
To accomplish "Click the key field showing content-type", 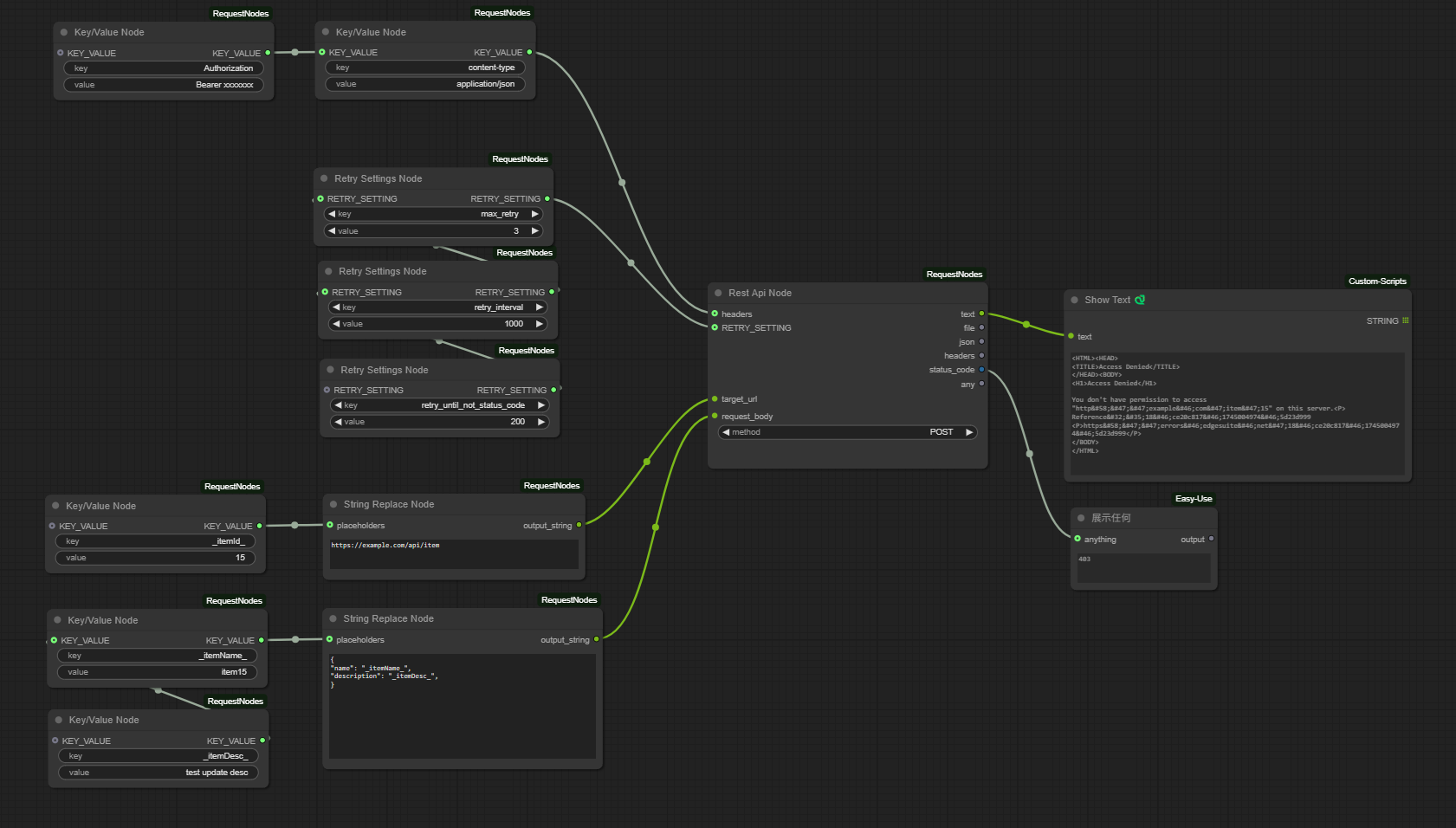I will (425, 68).
